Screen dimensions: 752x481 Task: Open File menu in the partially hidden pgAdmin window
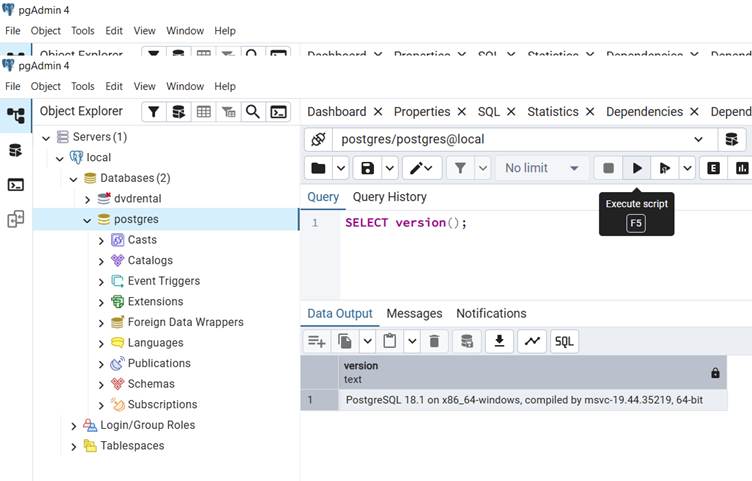[x=12, y=31]
